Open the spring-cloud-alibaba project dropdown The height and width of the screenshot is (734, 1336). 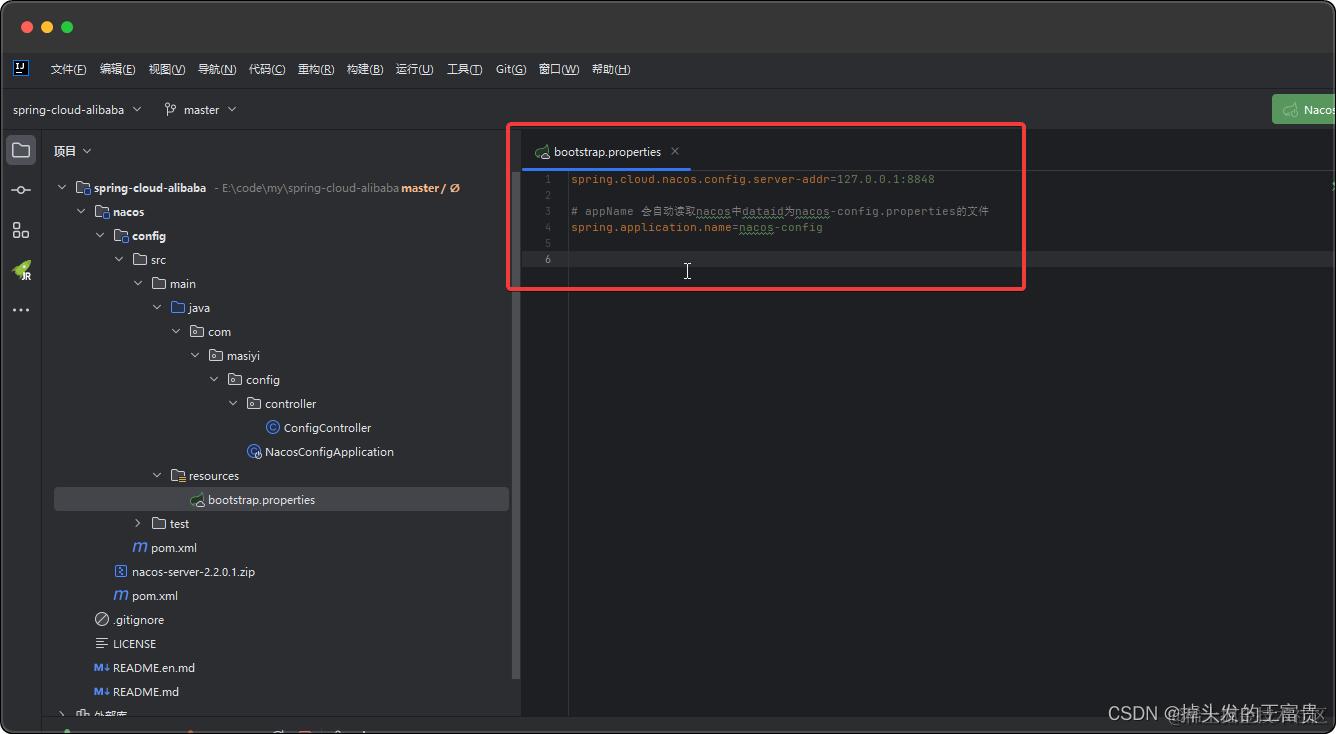click(x=77, y=110)
